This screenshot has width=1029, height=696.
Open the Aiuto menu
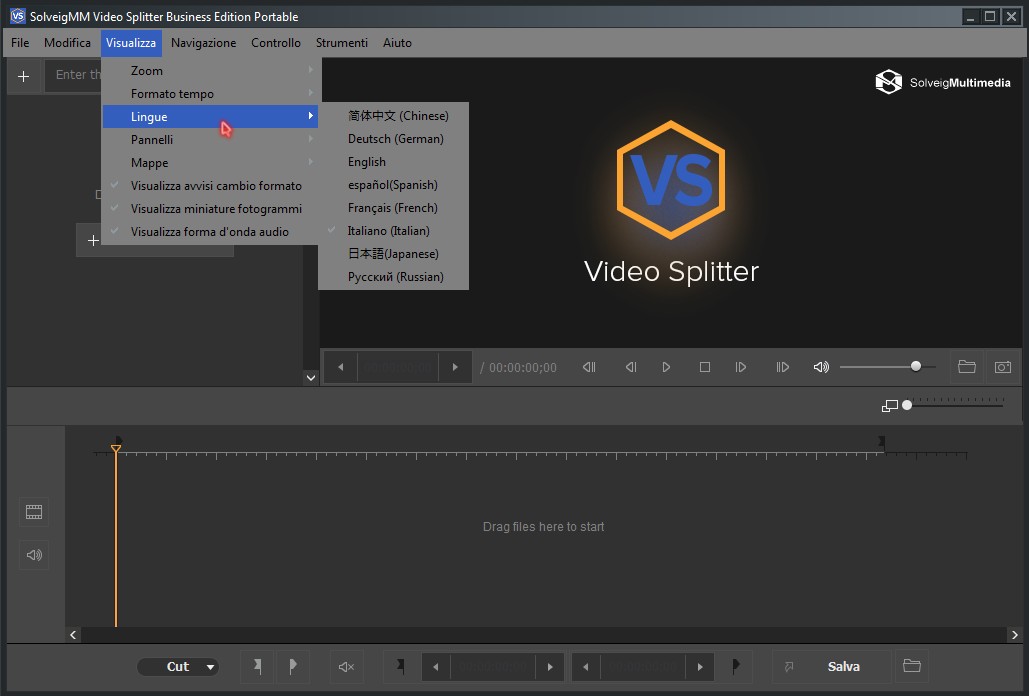[x=397, y=43]
